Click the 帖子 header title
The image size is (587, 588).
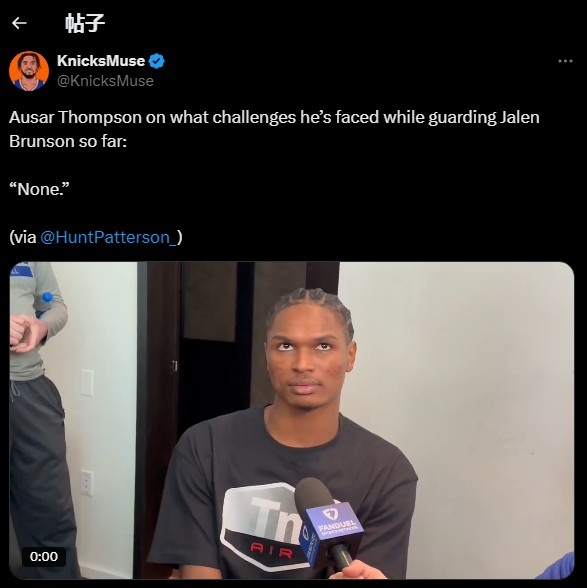tap(85, 23)
